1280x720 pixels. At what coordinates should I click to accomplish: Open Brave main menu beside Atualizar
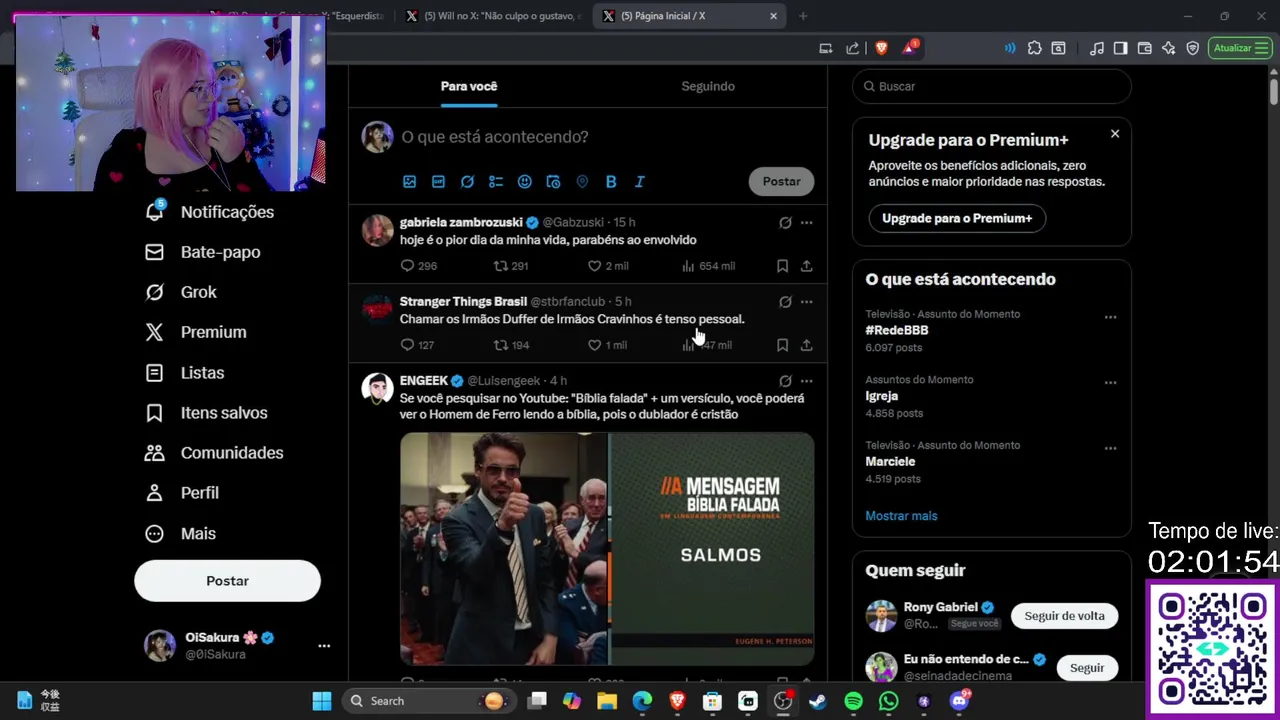pos(1261,48)
